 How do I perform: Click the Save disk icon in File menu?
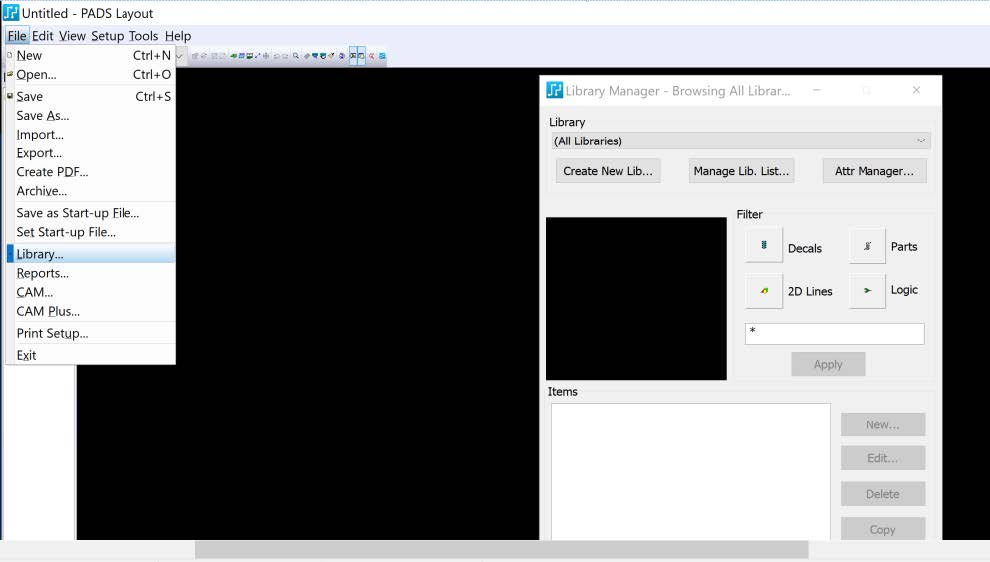9,96
